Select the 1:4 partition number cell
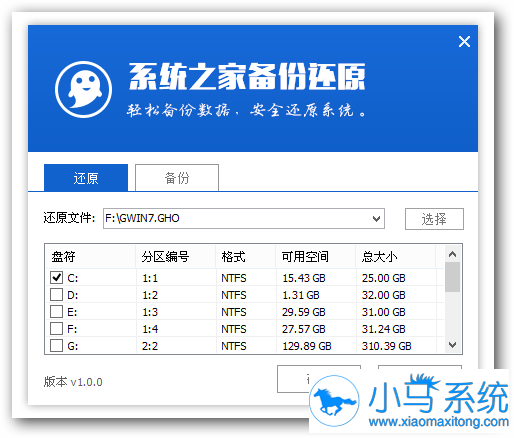 pyautogui.click(x=150, y=329)
